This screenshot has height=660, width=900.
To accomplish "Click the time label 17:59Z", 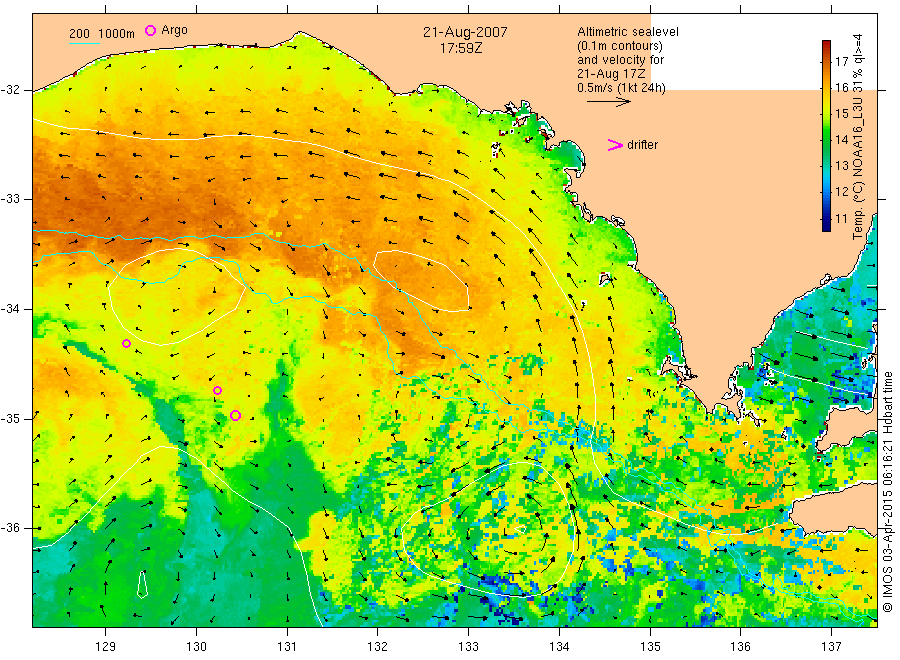I will tap(461, 48).
